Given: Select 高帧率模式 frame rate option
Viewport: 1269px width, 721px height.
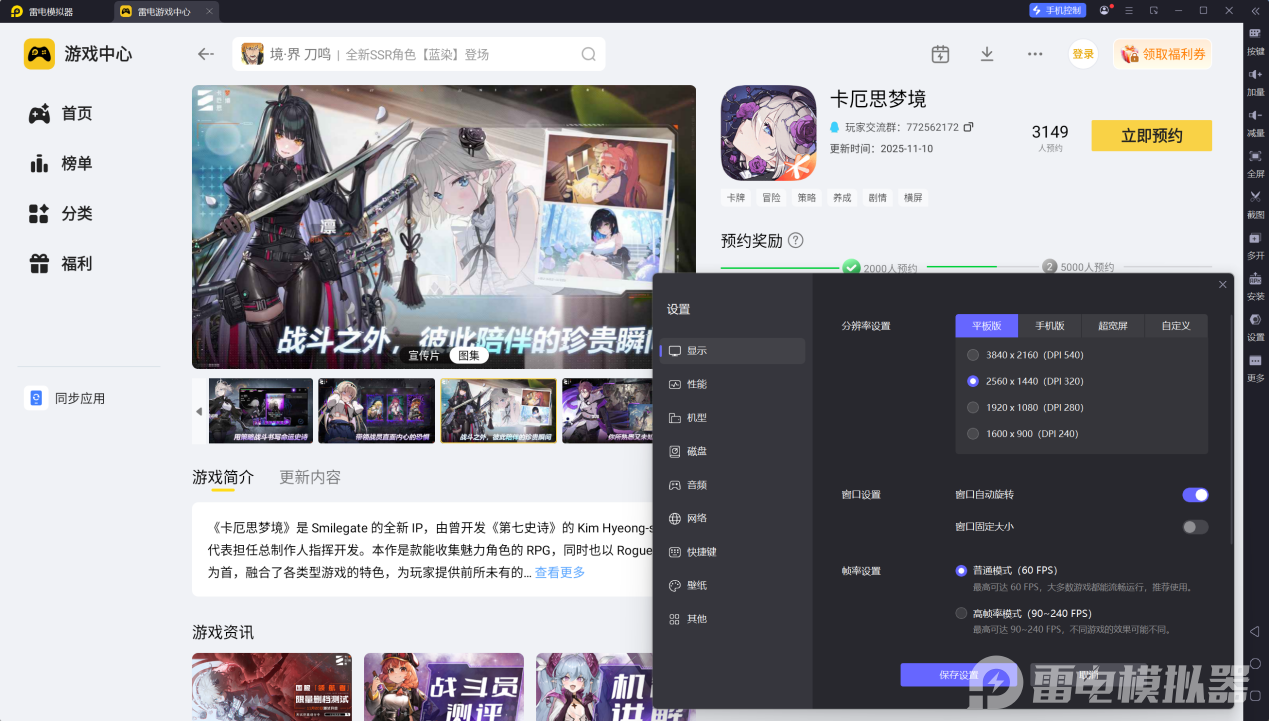Looking at the screenshot, I should point(961,613).
